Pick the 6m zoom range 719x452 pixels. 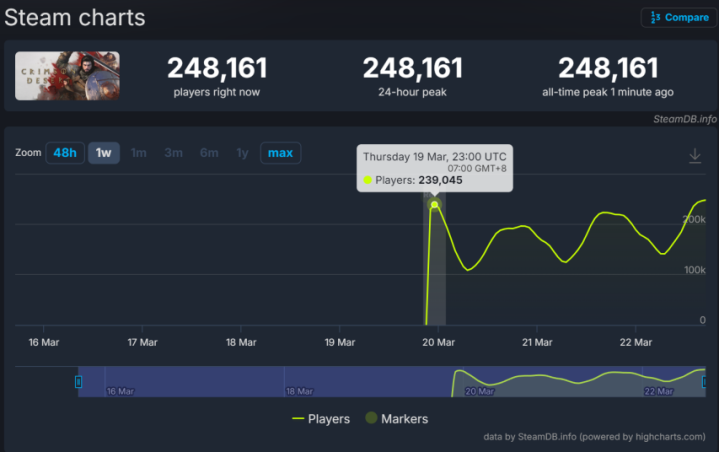pyautogui.click(x=209, y=153)
